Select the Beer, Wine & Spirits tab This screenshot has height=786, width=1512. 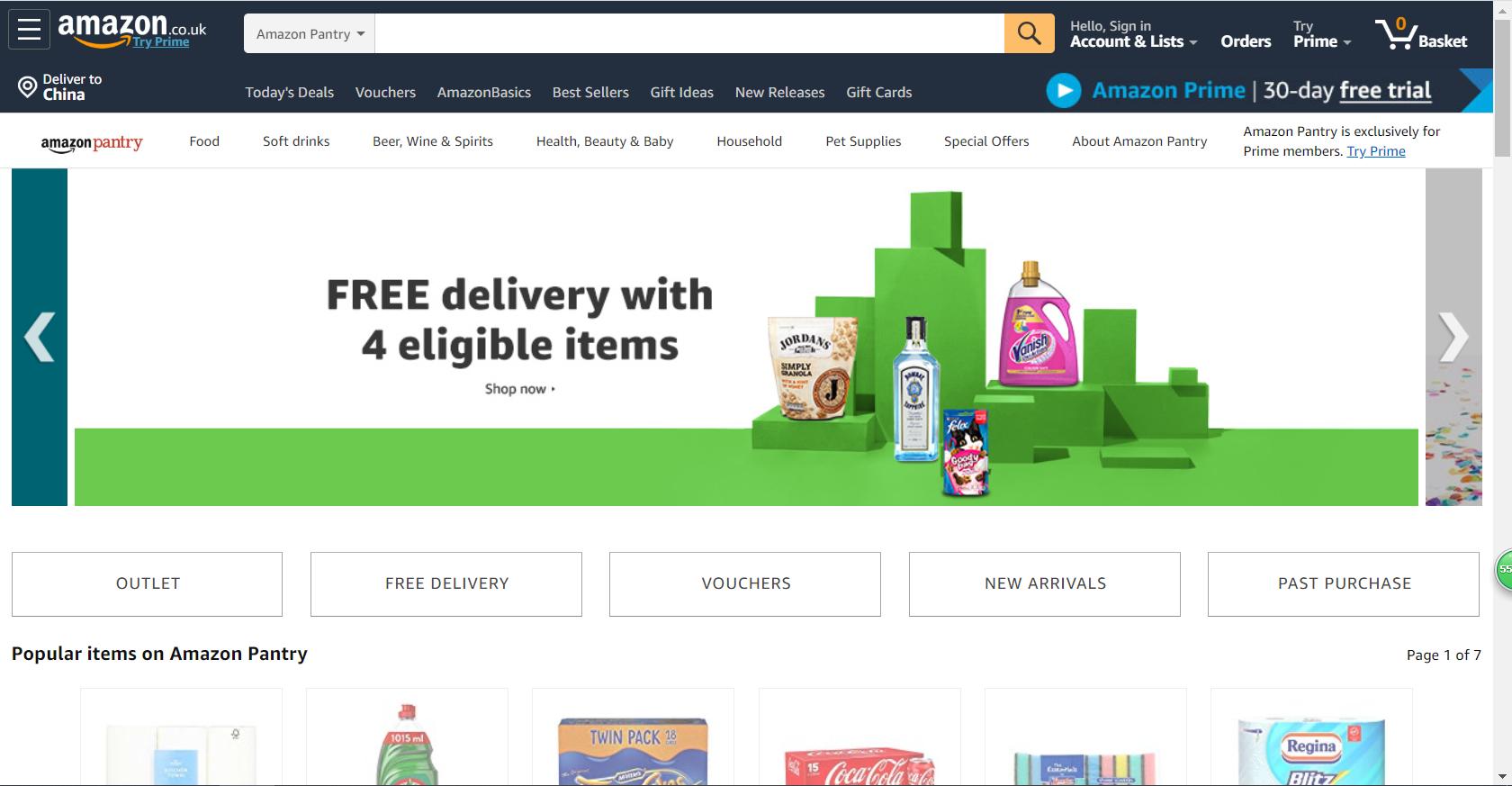433,141
